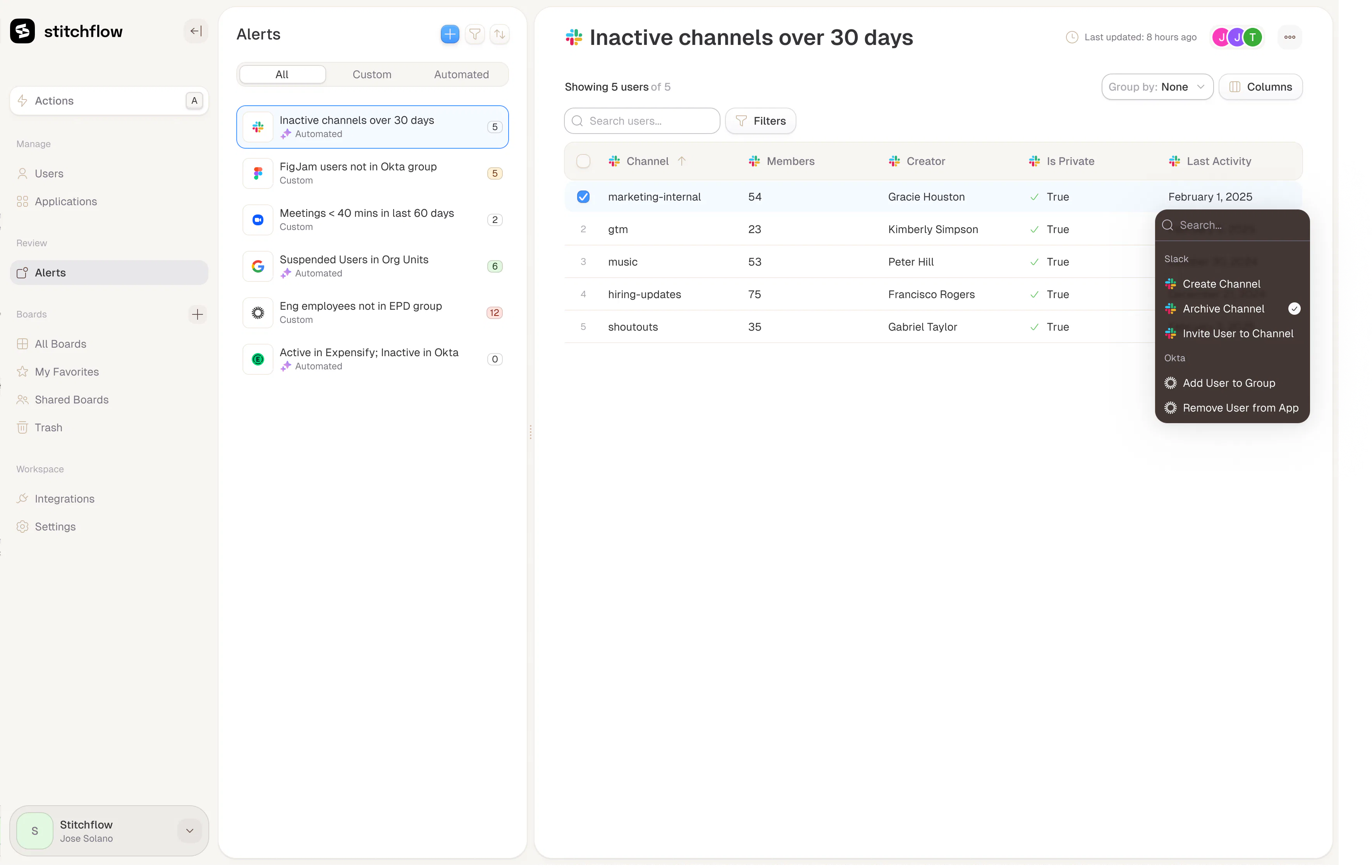Open the Eng employees not in EPD group alert
Screen dimensions: 1372x868
pos(373,313)
